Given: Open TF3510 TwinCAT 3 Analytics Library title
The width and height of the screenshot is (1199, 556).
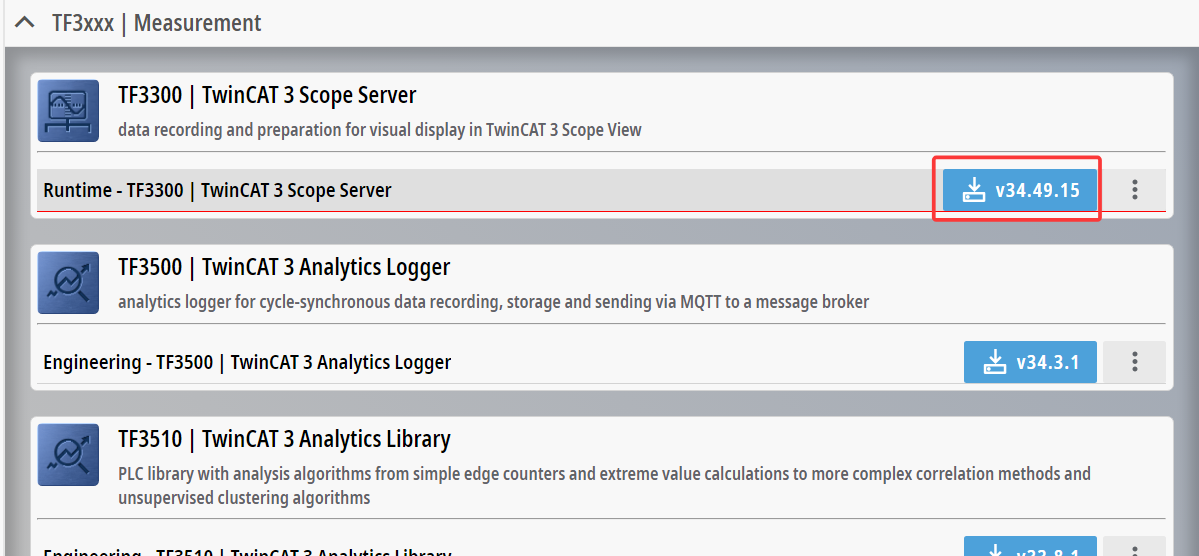Looking at the screenshot, I should (x=284, y=440).
